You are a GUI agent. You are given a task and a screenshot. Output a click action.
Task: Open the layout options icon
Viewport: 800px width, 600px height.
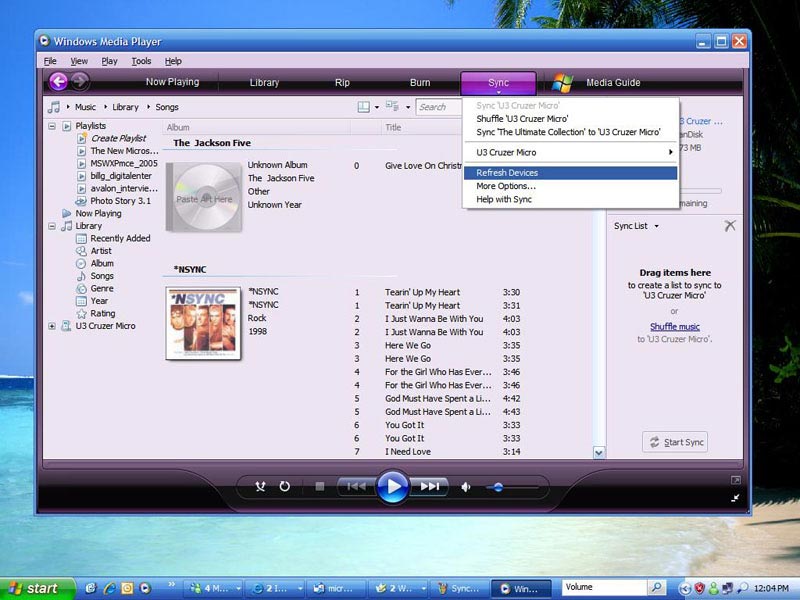(x=363, y=107)
